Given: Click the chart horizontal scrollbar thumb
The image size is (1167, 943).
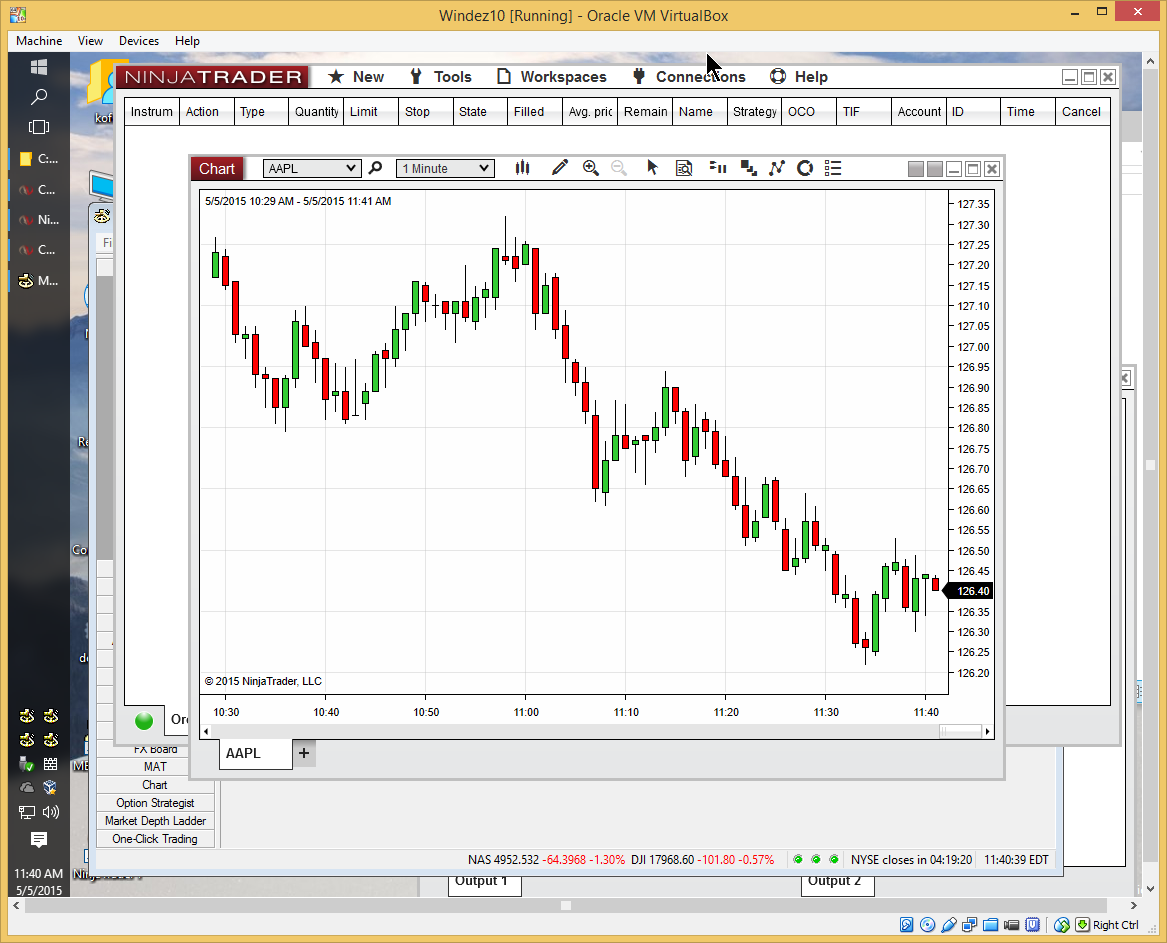Looking at the screenshot, I should 961,732.
